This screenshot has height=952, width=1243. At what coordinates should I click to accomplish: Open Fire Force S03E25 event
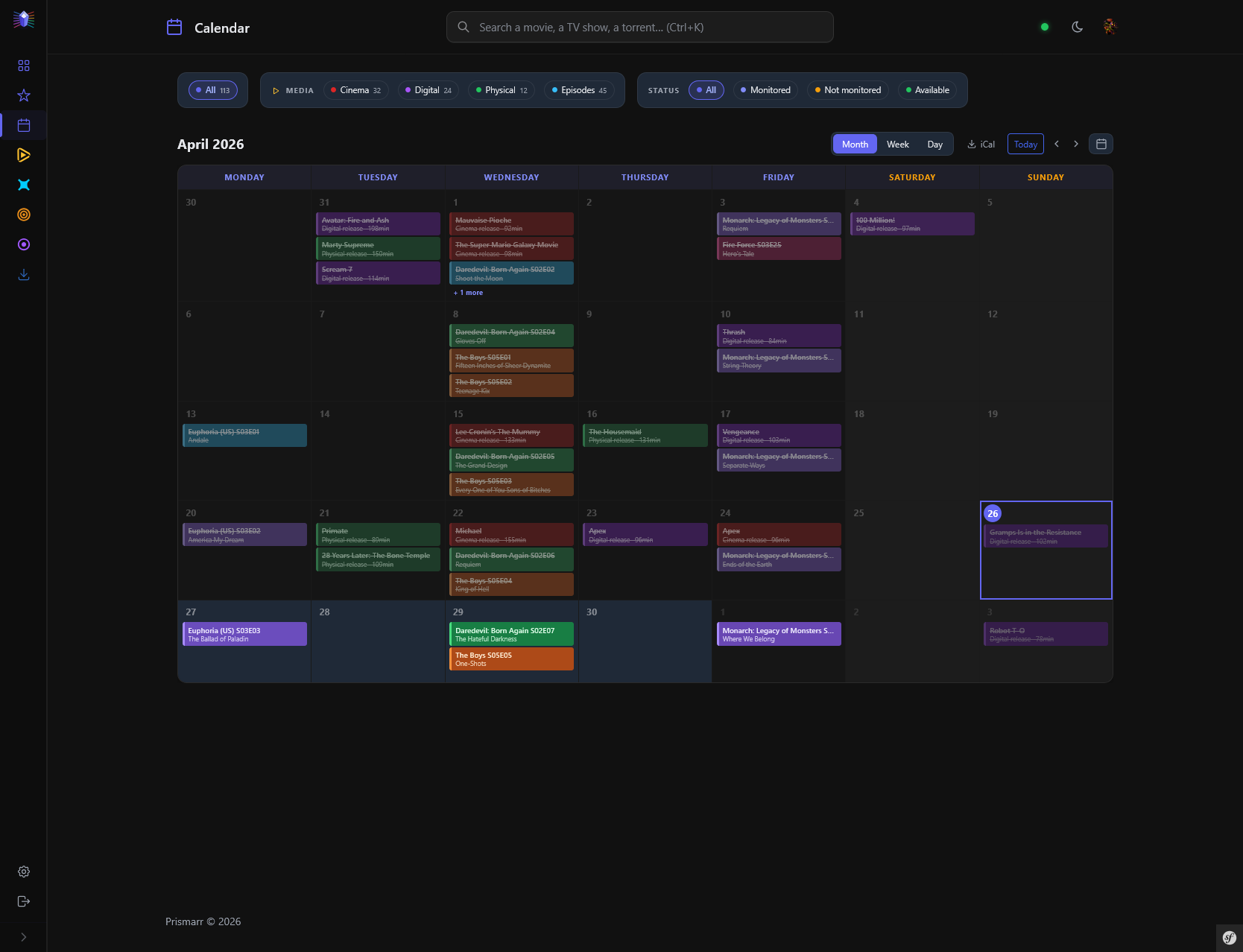coord(779,249)
